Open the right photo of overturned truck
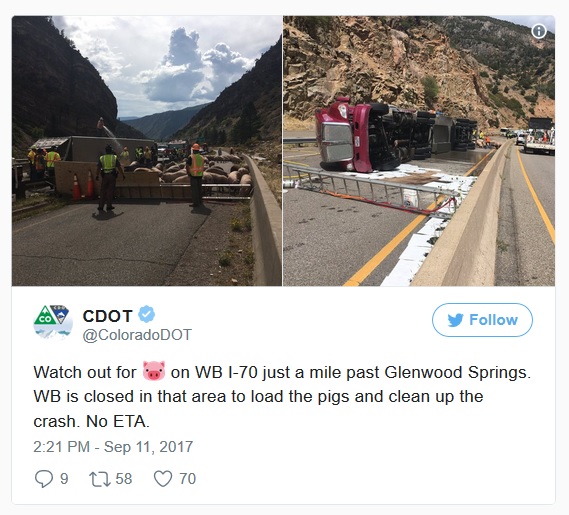 (419, 151)
